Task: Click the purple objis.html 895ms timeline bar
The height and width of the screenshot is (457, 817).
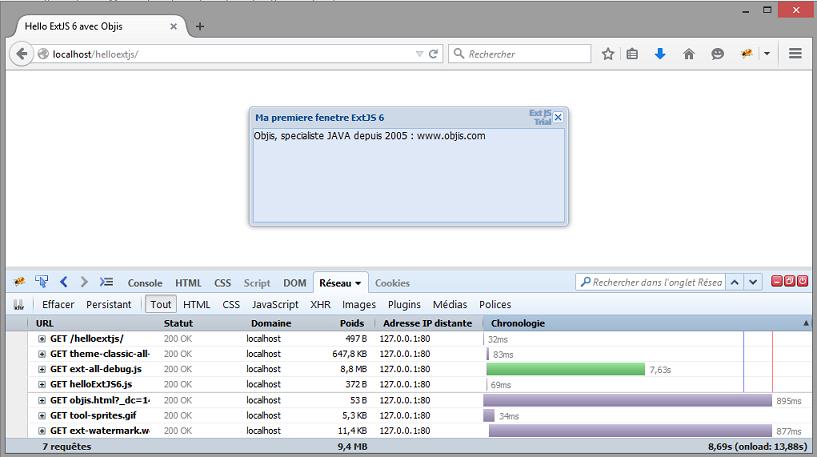Action: tap(627, 400)
